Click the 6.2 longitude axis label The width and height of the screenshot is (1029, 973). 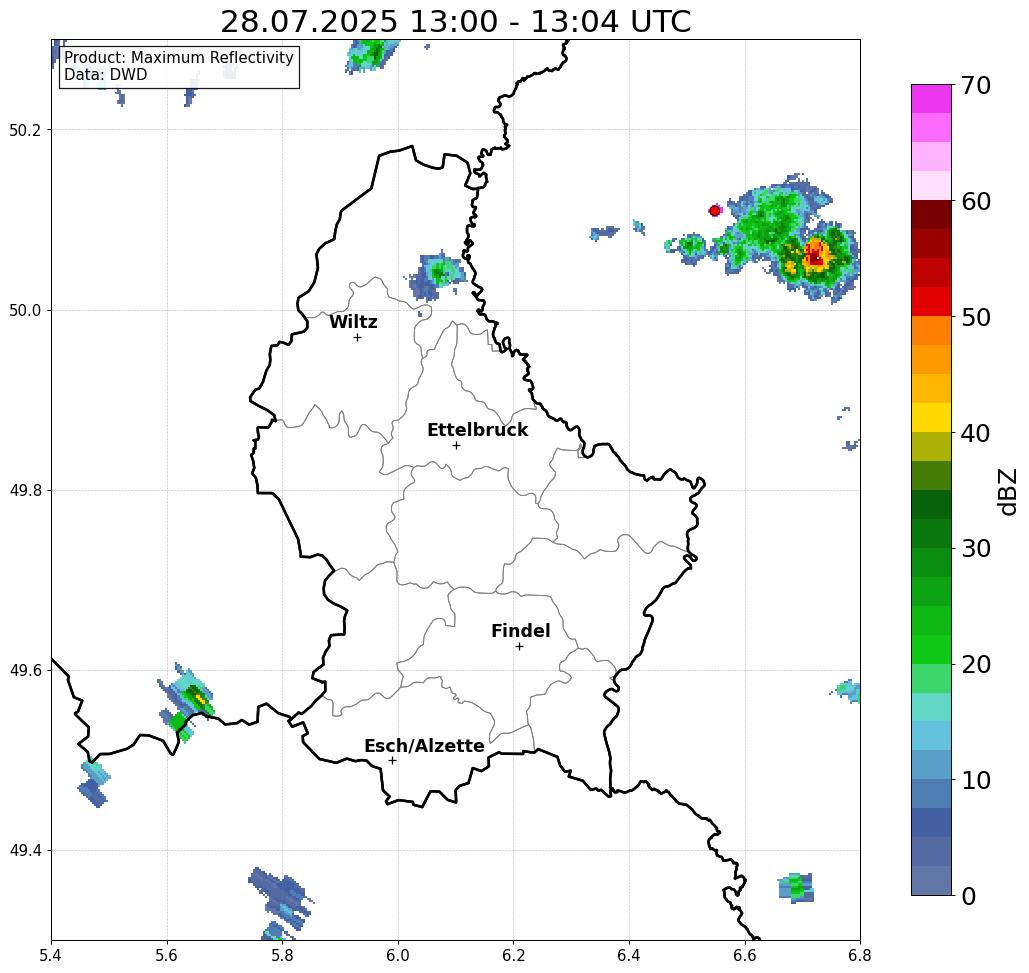(x=514, y=955)
